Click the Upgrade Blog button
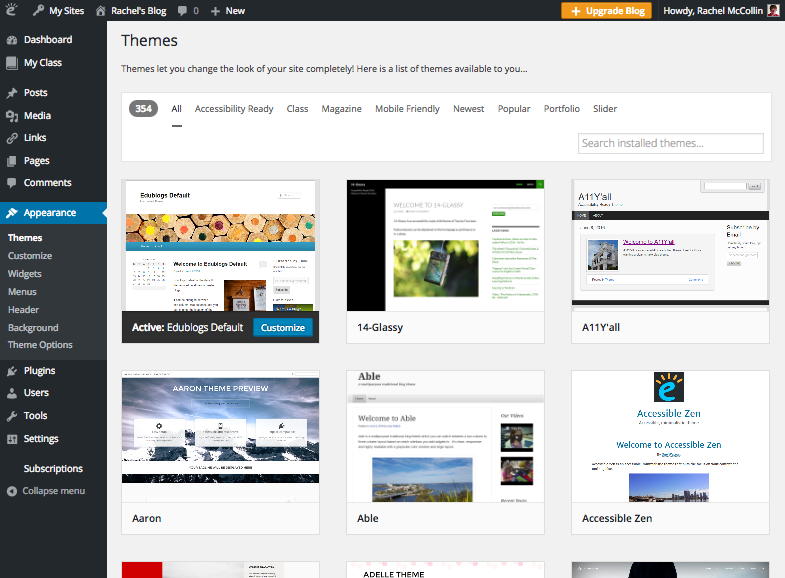The width and height of the screenshot is (785, 578). (606, 11)
